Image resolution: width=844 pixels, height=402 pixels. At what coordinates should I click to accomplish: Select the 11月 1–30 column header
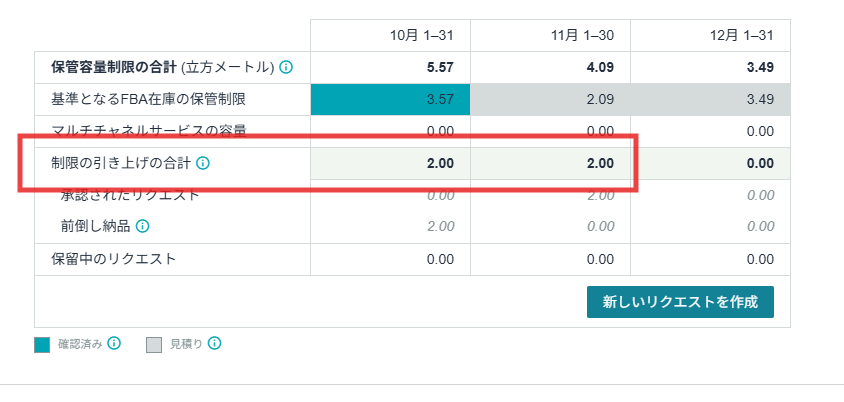coord(583,36)
